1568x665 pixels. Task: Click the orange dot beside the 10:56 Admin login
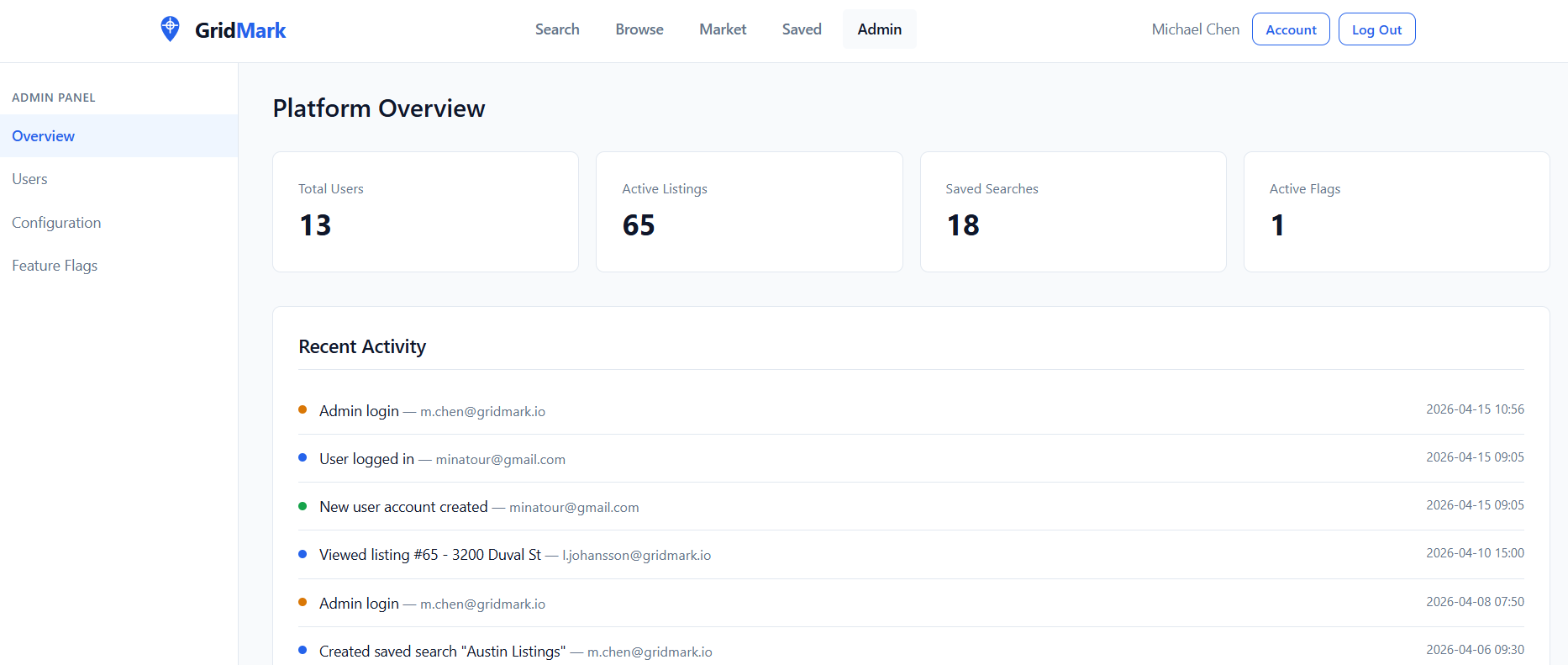coord(303,410)
